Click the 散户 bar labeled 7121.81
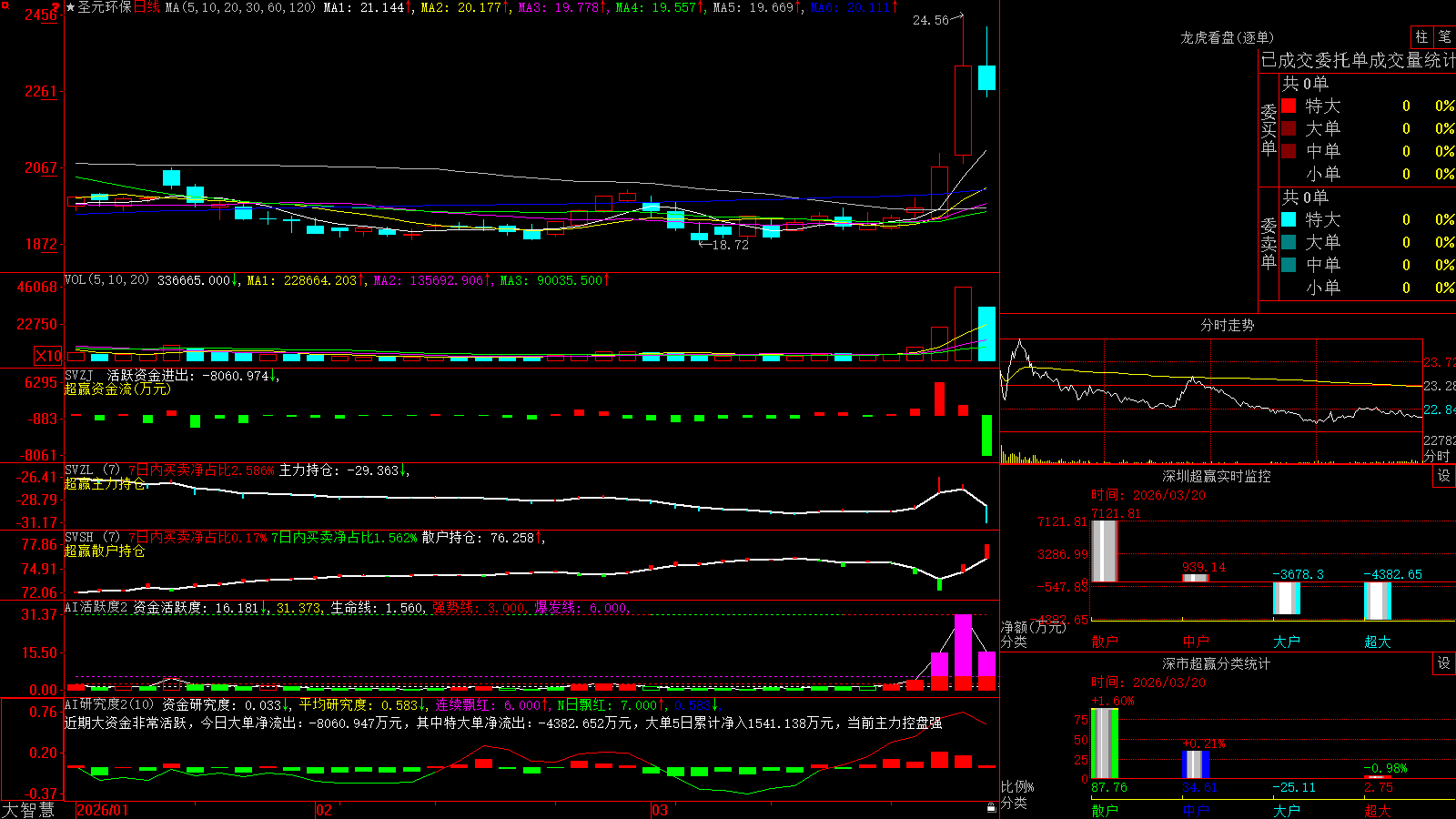The width and height of the screenshot is (1456, 819). (x=1105, y=551)
